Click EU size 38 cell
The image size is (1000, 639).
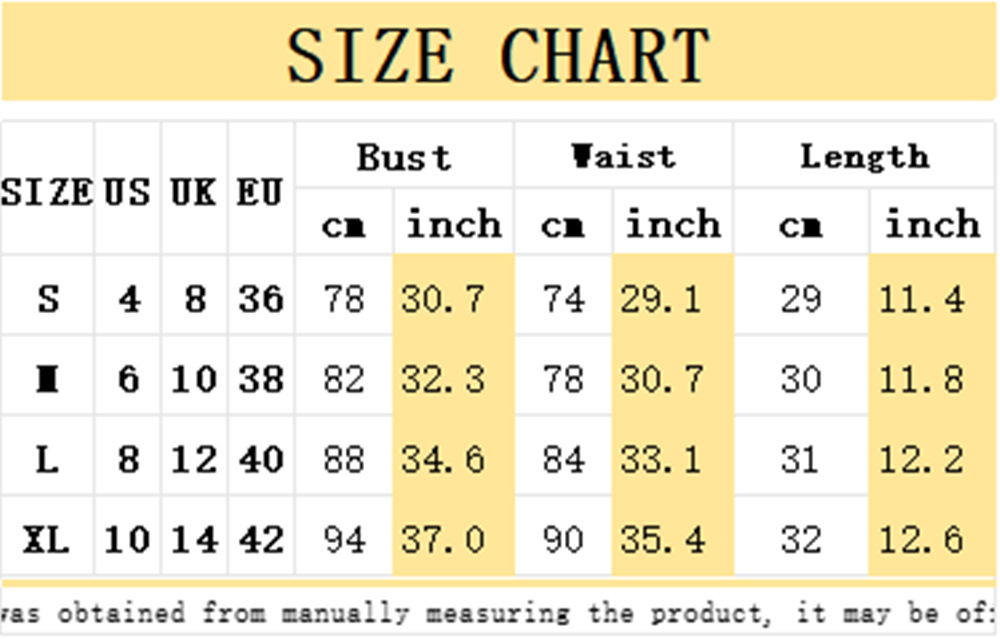tap(261, 379)
